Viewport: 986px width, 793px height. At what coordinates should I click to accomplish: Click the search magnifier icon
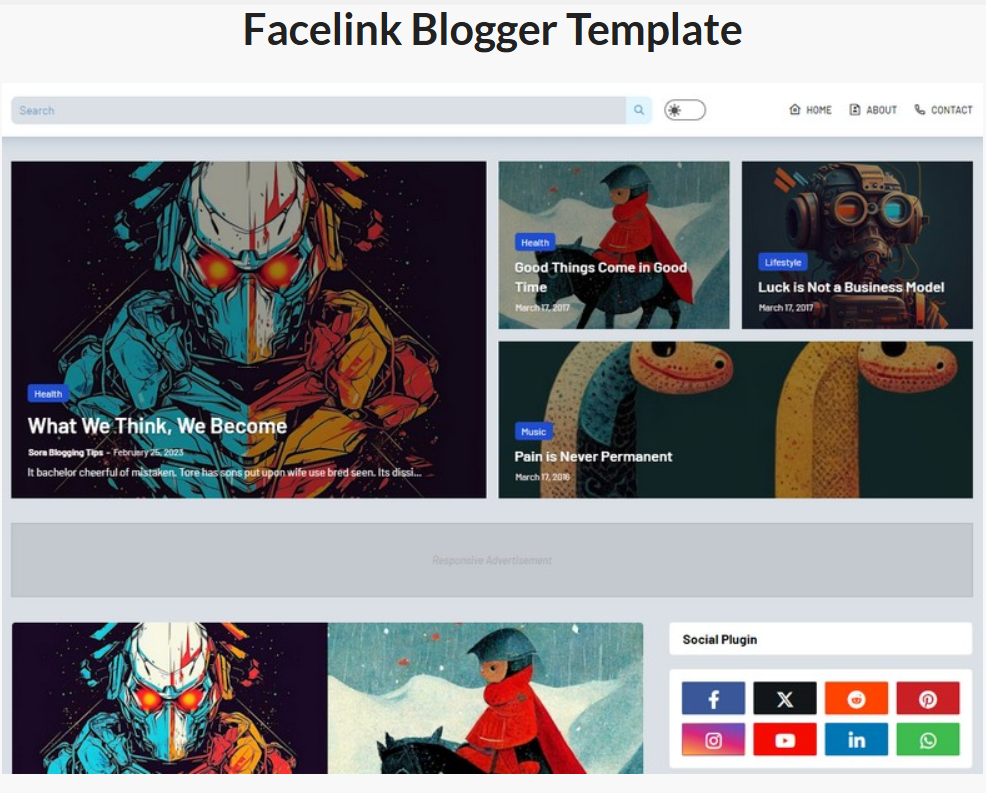[x=639, y=110]
